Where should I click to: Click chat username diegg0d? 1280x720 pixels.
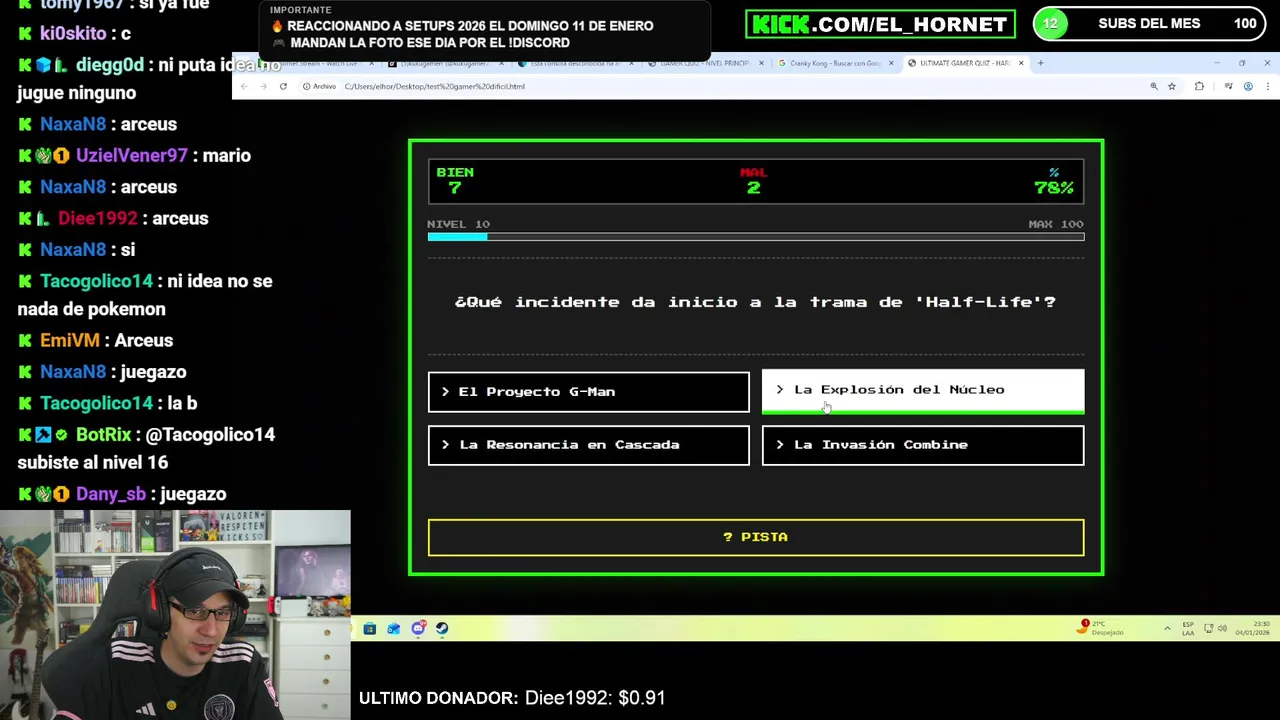click(x=109, y=65)
